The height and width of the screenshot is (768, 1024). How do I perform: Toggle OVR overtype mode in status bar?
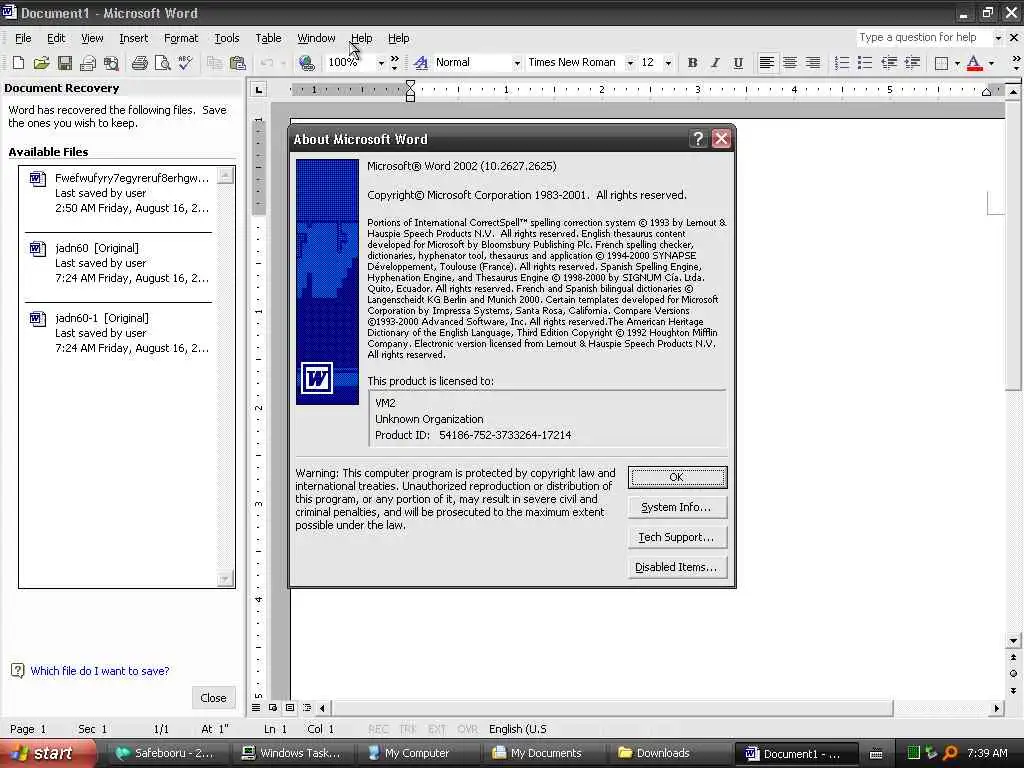tap(467, 729)
